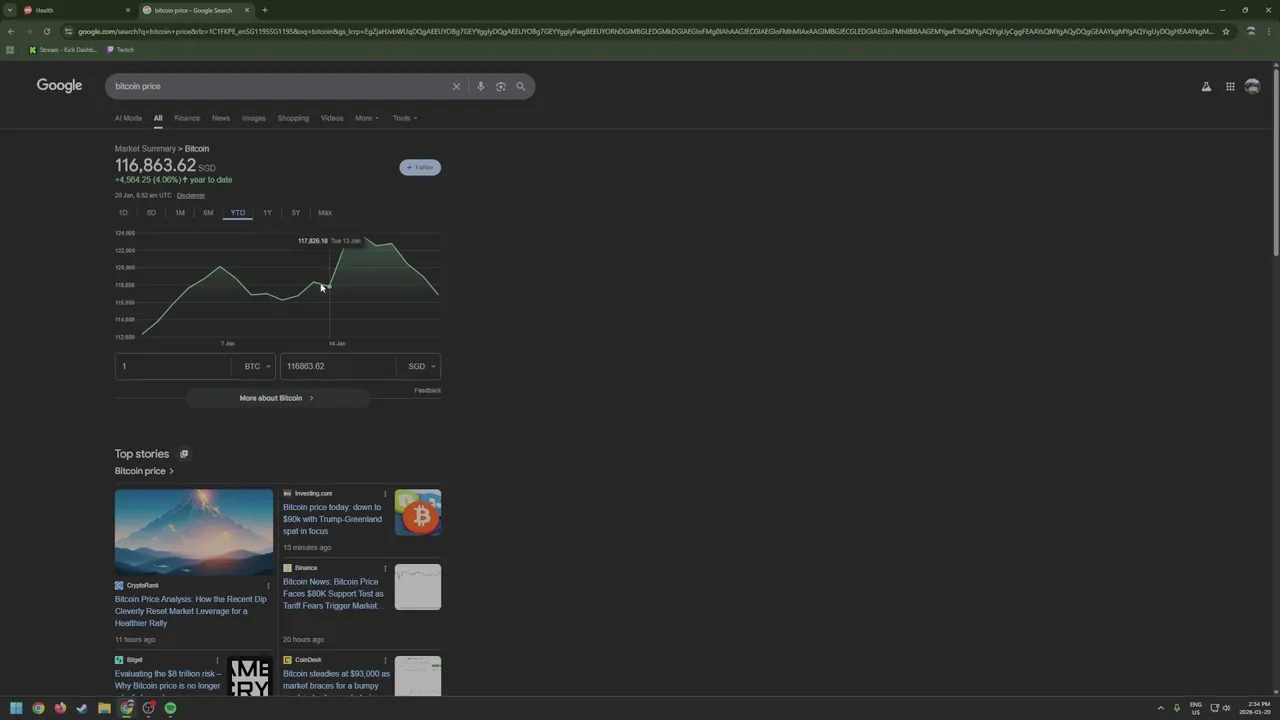
Task: Start voice search with the microphone icon
Action: click(x=480, y=86)
